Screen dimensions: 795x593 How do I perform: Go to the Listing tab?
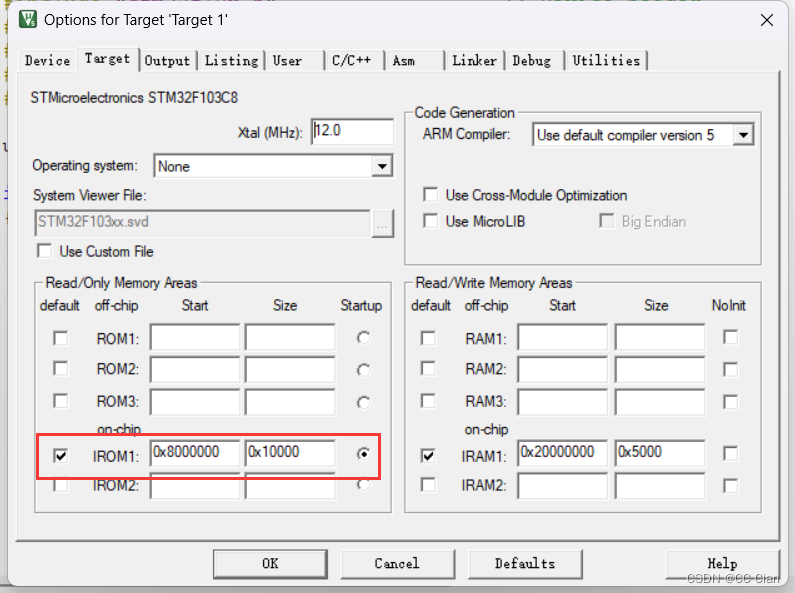click(x=231, y=61)
